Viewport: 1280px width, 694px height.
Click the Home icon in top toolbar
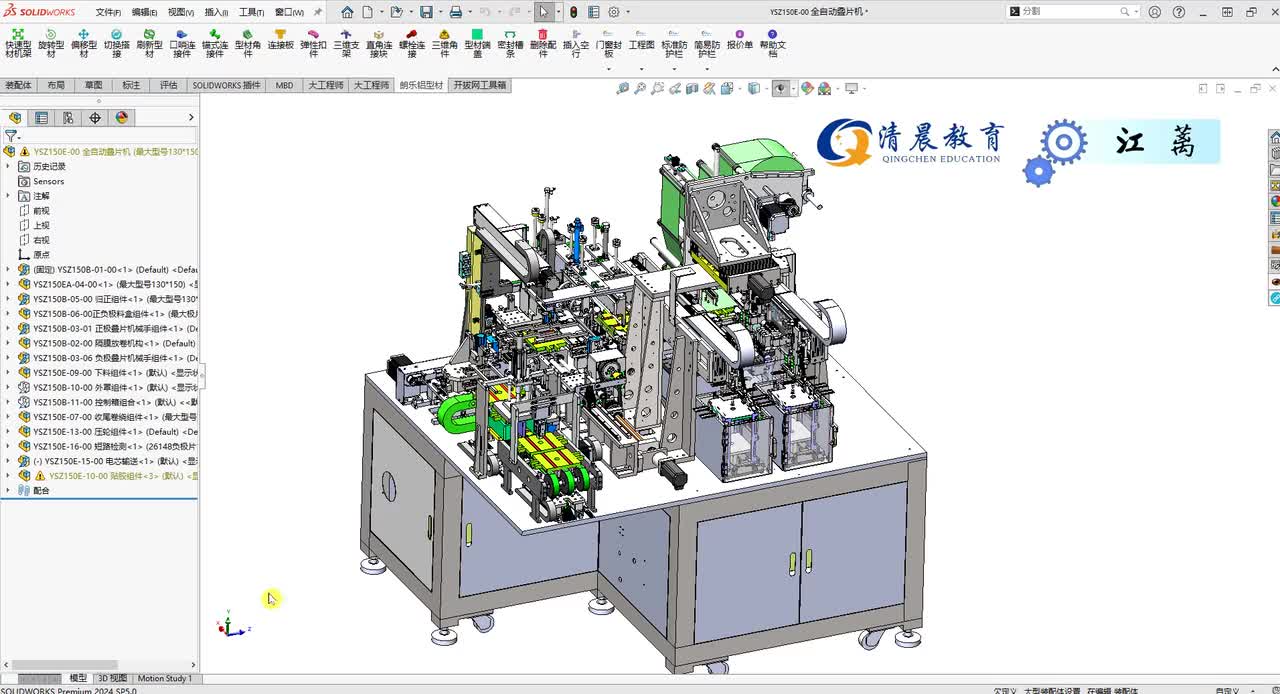347,12
